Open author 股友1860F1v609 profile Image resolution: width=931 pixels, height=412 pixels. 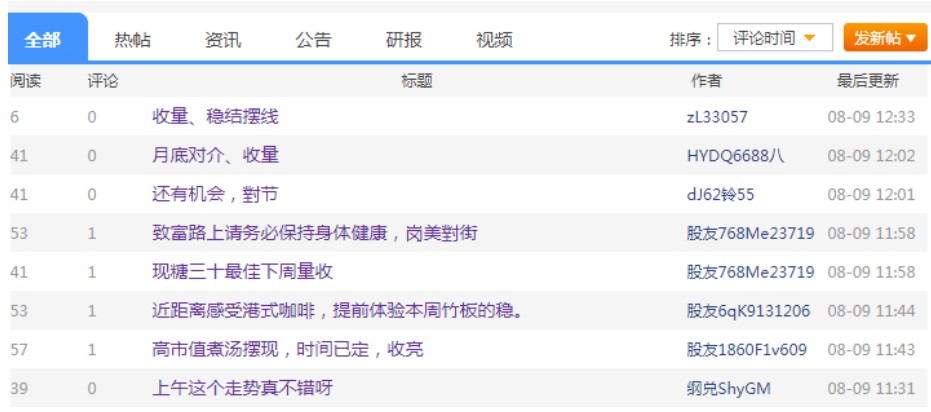[746, 350]
